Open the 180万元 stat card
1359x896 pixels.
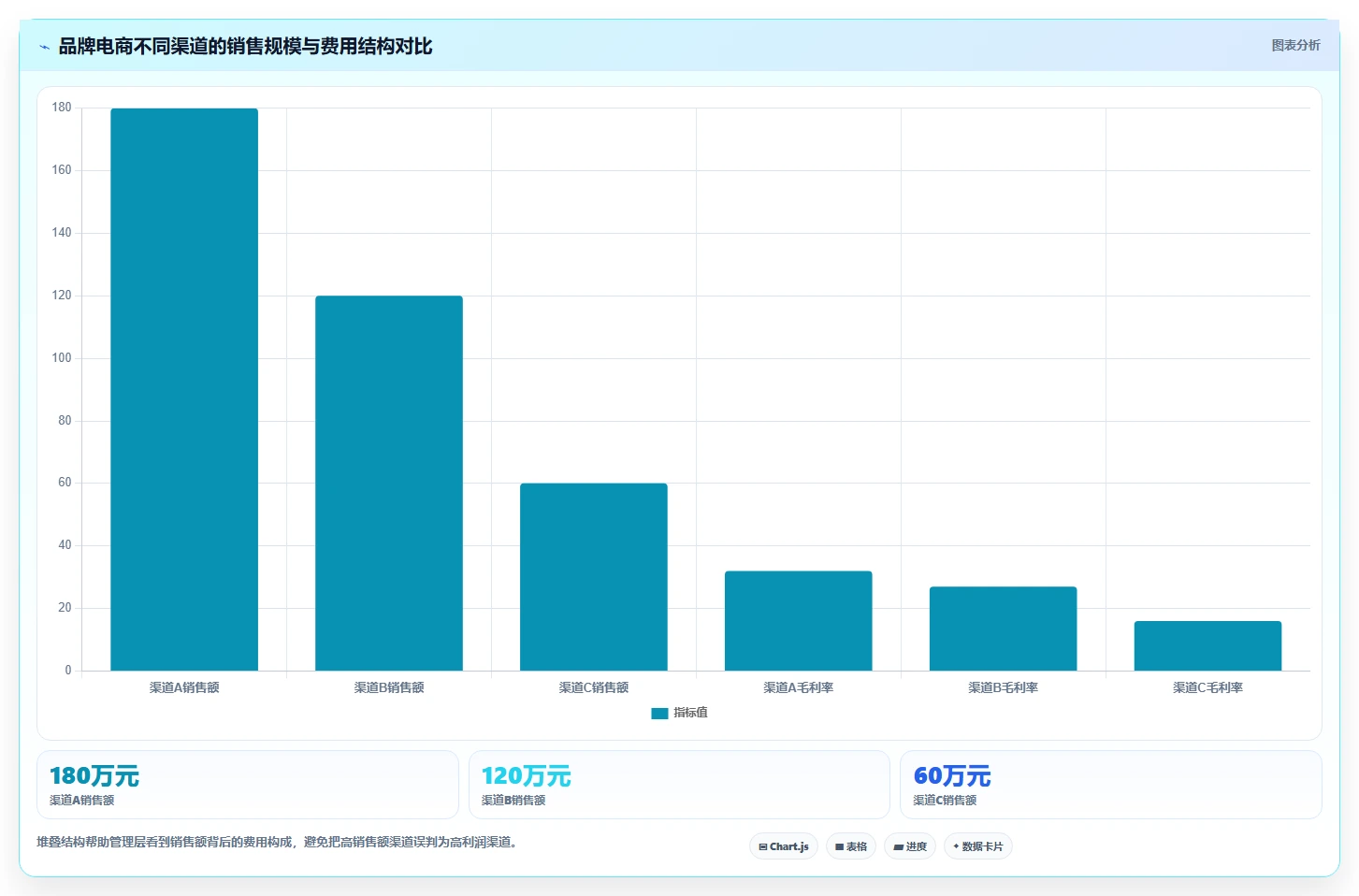pos(248,785)
